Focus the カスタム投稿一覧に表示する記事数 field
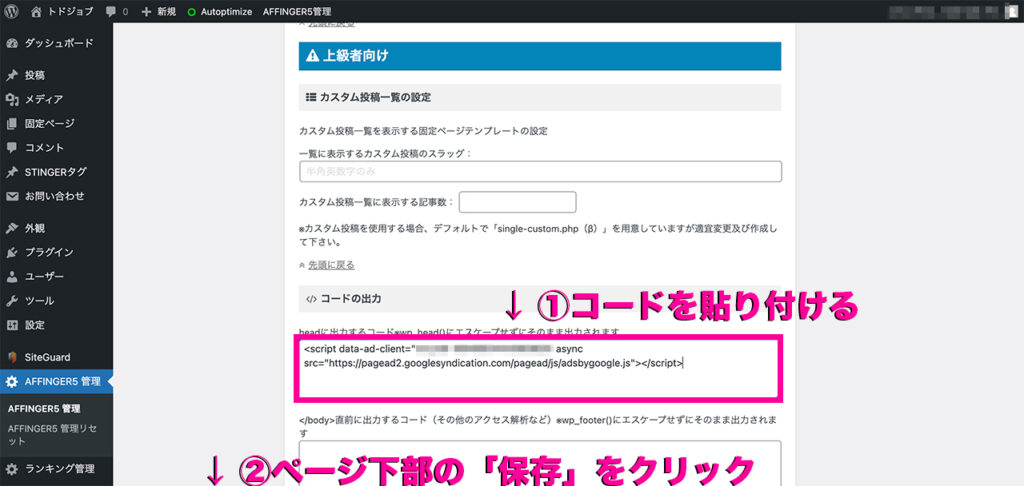This screenshot has height=486, width=1024. [x=517, y=202]
